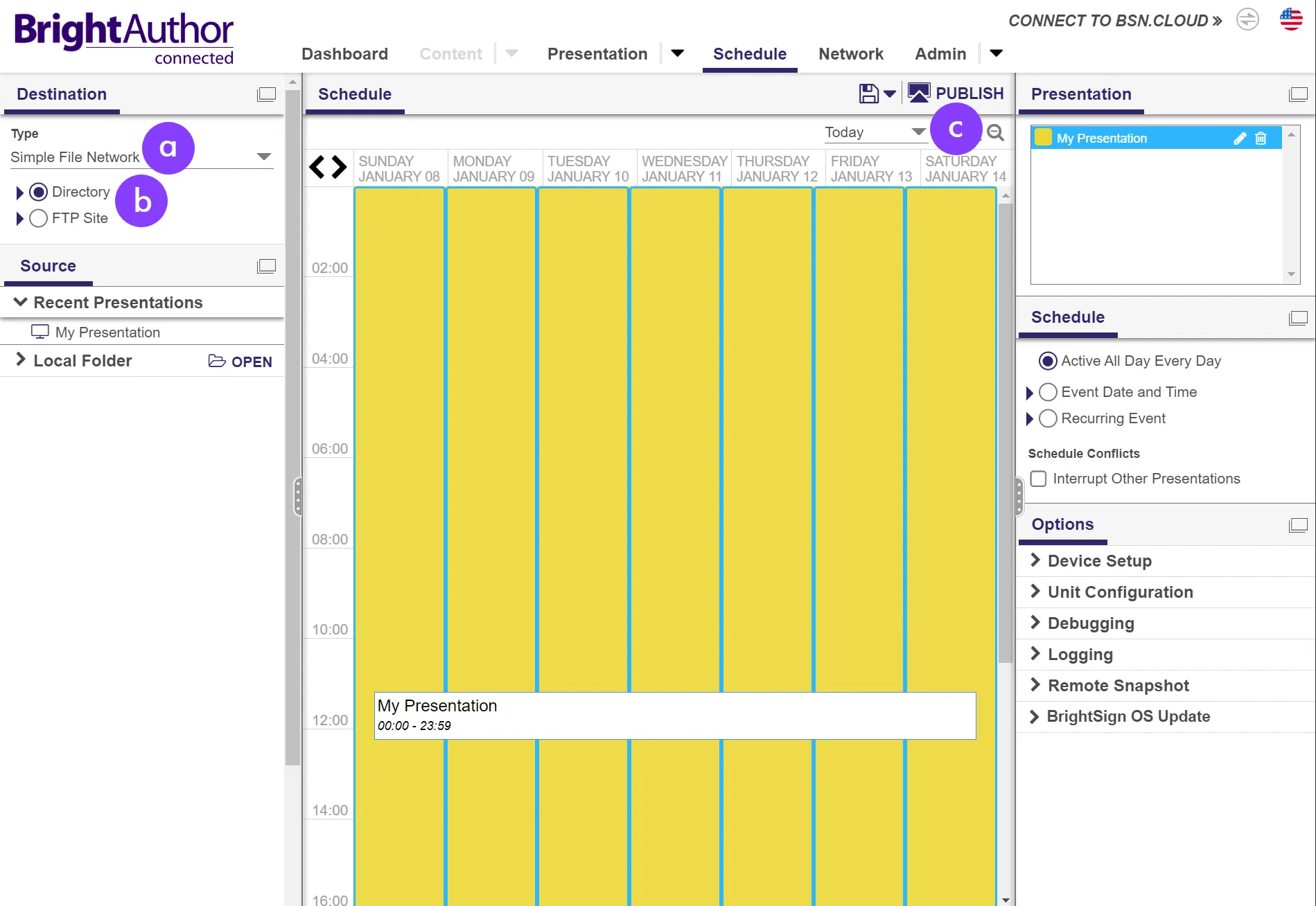Click the schedule calendar vertical scrollbar
Image resolution: width=1316 pixels, height=906 pixels.
tap(1006, 433)
